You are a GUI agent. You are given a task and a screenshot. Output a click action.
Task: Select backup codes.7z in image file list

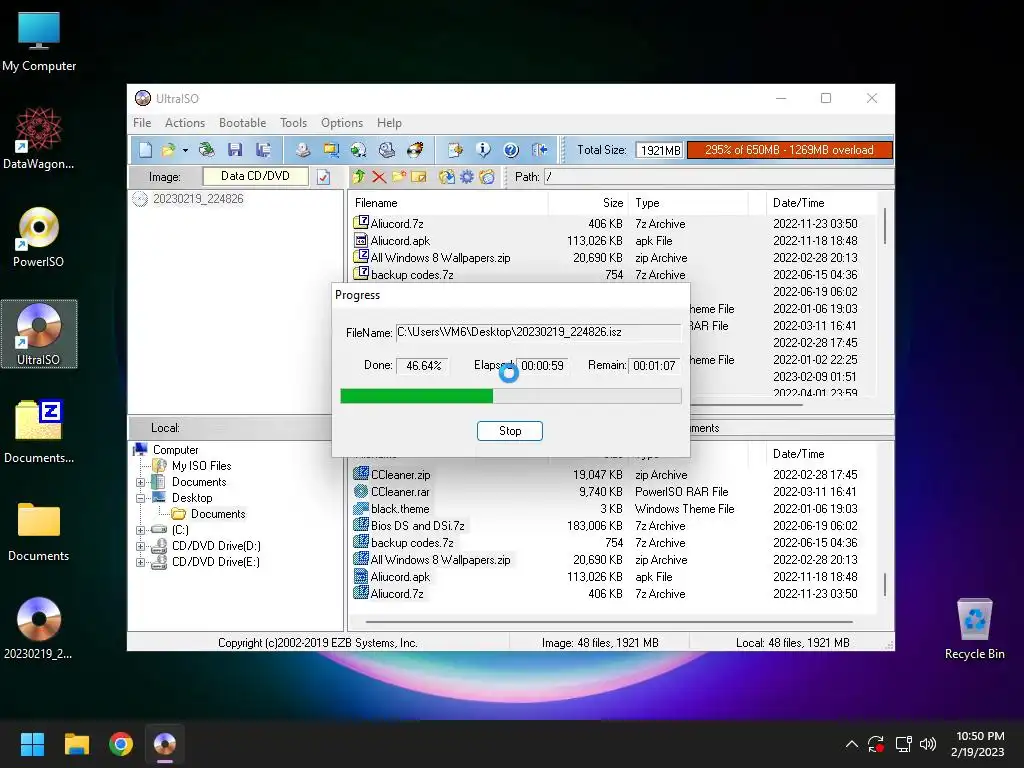click(412, 275)
